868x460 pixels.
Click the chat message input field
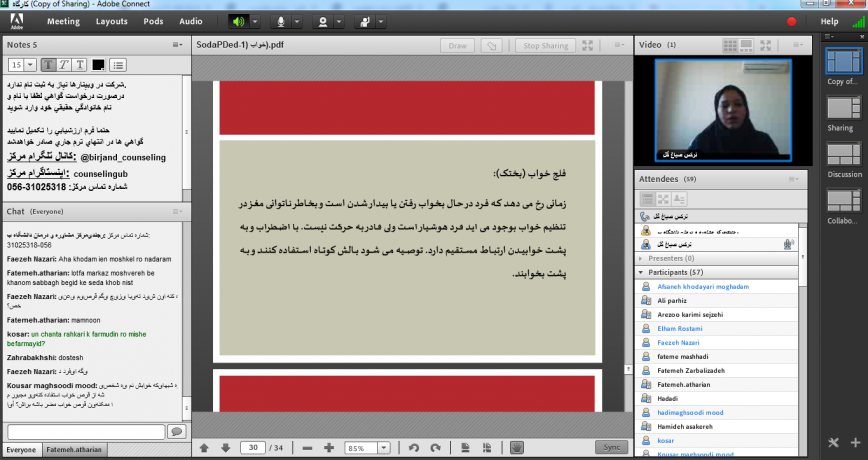85,431
